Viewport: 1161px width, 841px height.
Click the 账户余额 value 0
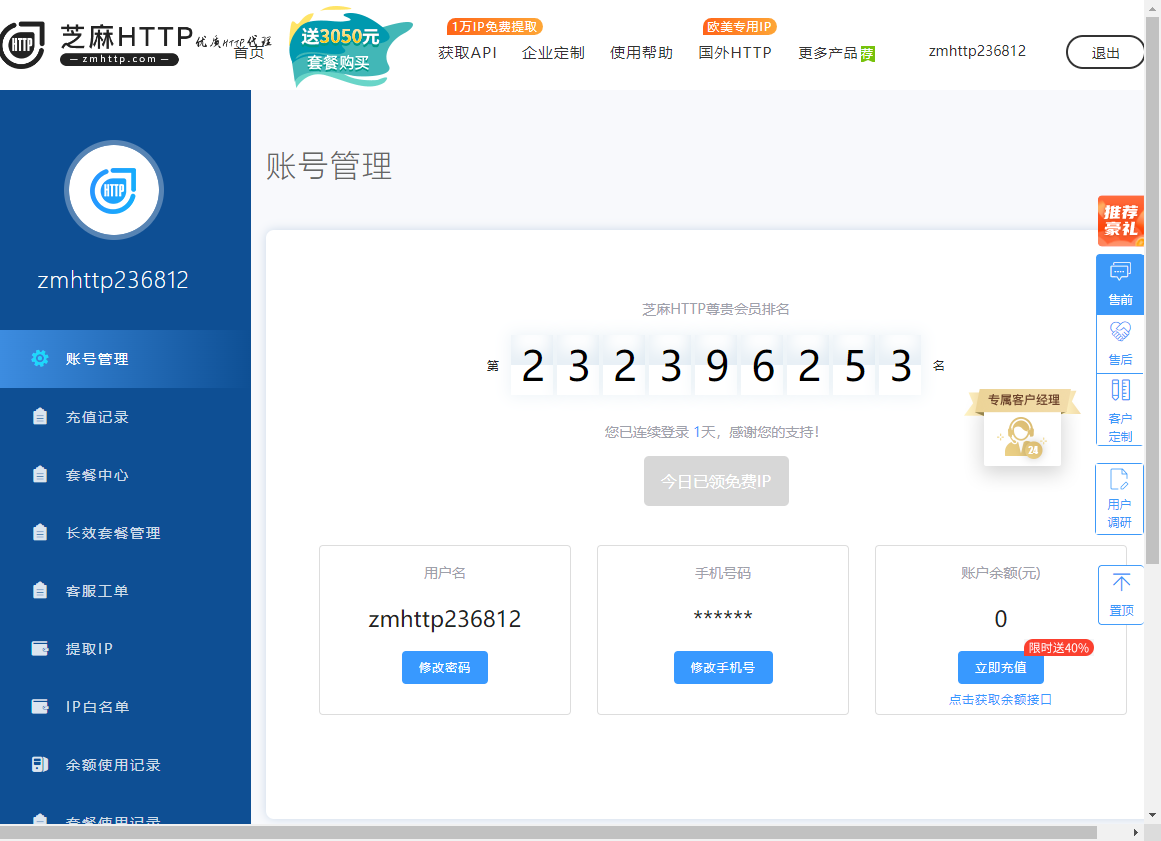(1000, 618)
